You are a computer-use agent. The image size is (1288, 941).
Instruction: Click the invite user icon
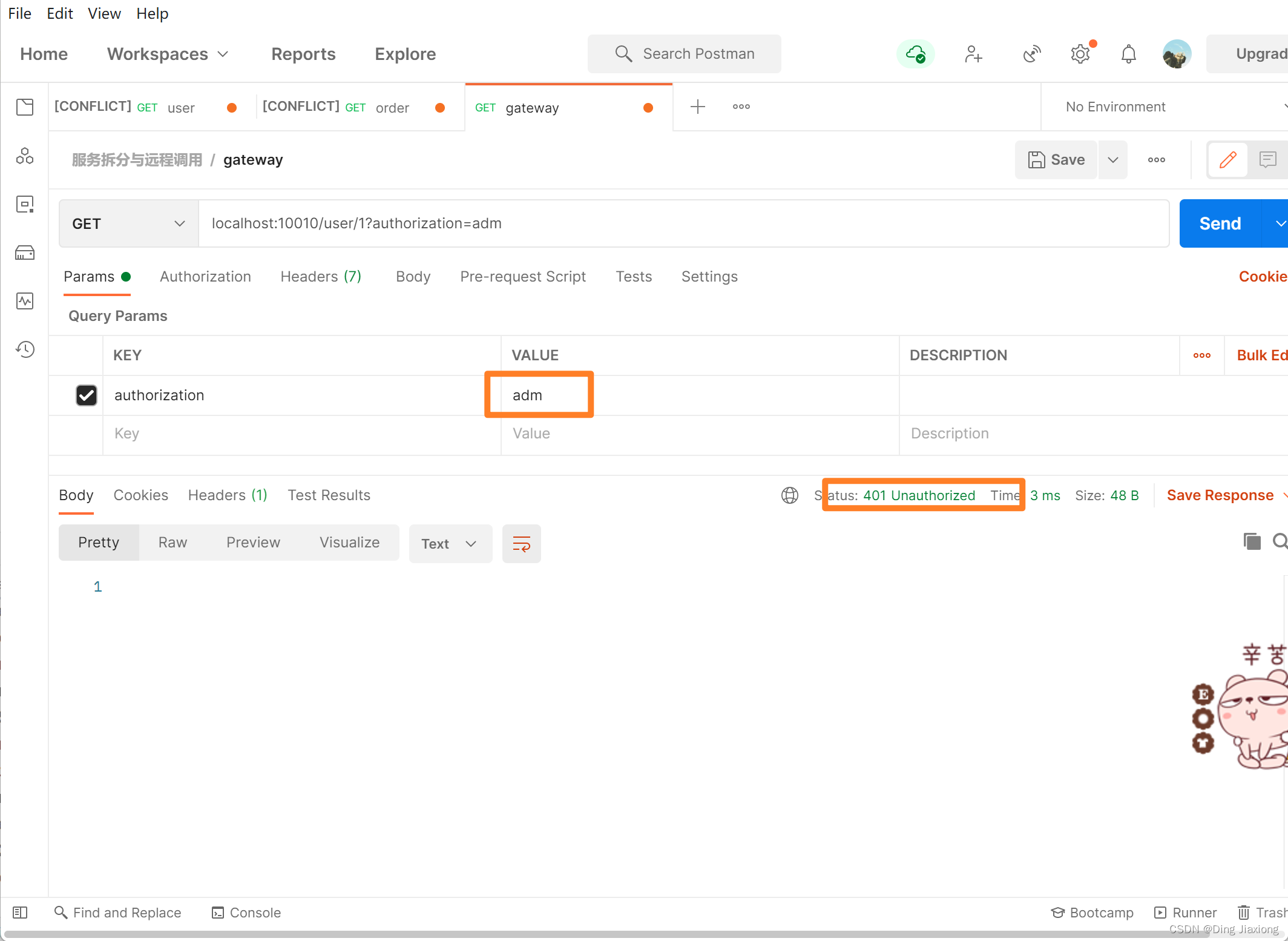click(973, 54)
